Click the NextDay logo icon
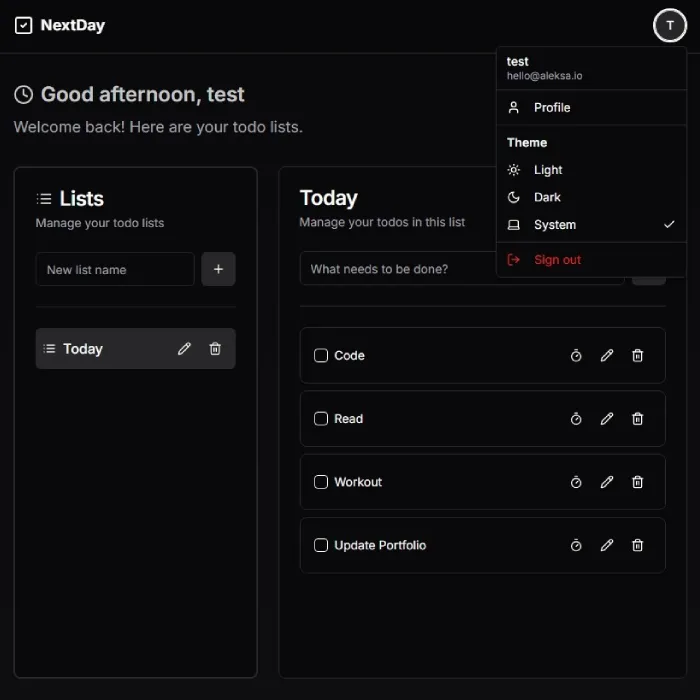Image resolution: width=700 pixels, height=700 pixels. pyautogui.click(x=24, y=26)
